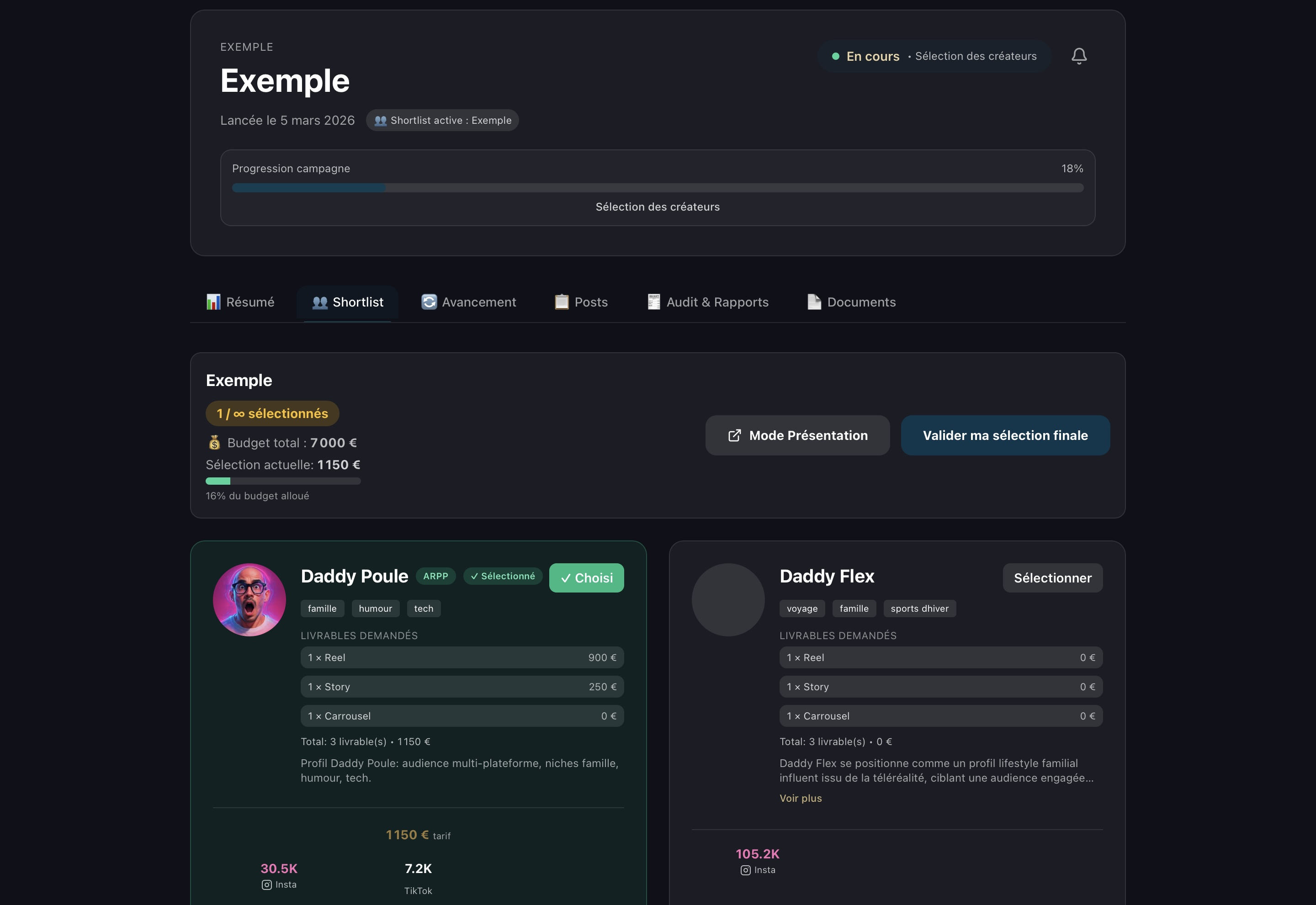Click the campaign progression bar
This screenshot has height=905, width=1316.
click(x=658, y=188)
